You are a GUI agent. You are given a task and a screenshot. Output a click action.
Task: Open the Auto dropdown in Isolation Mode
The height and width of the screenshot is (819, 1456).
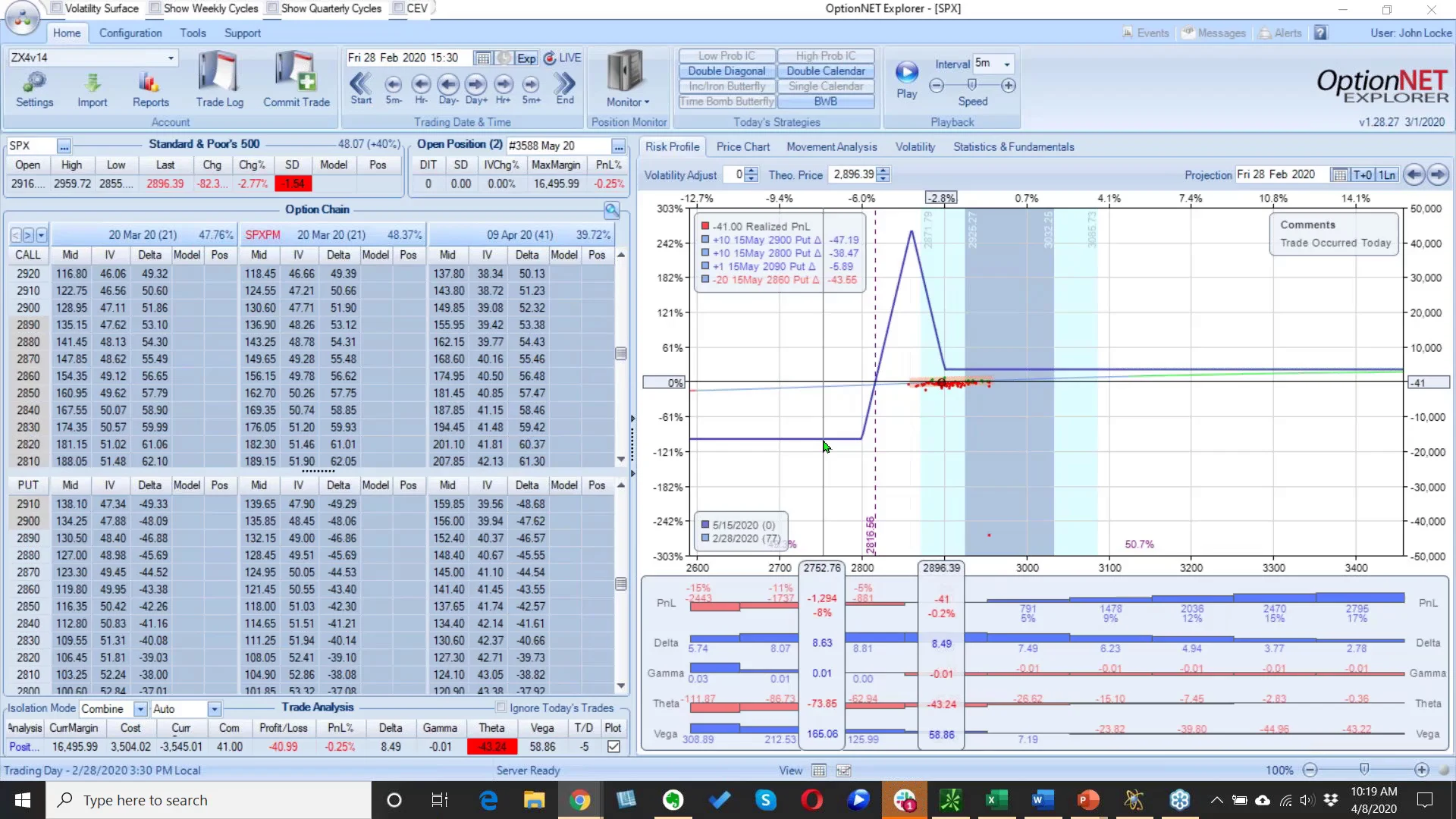point(215,709)
